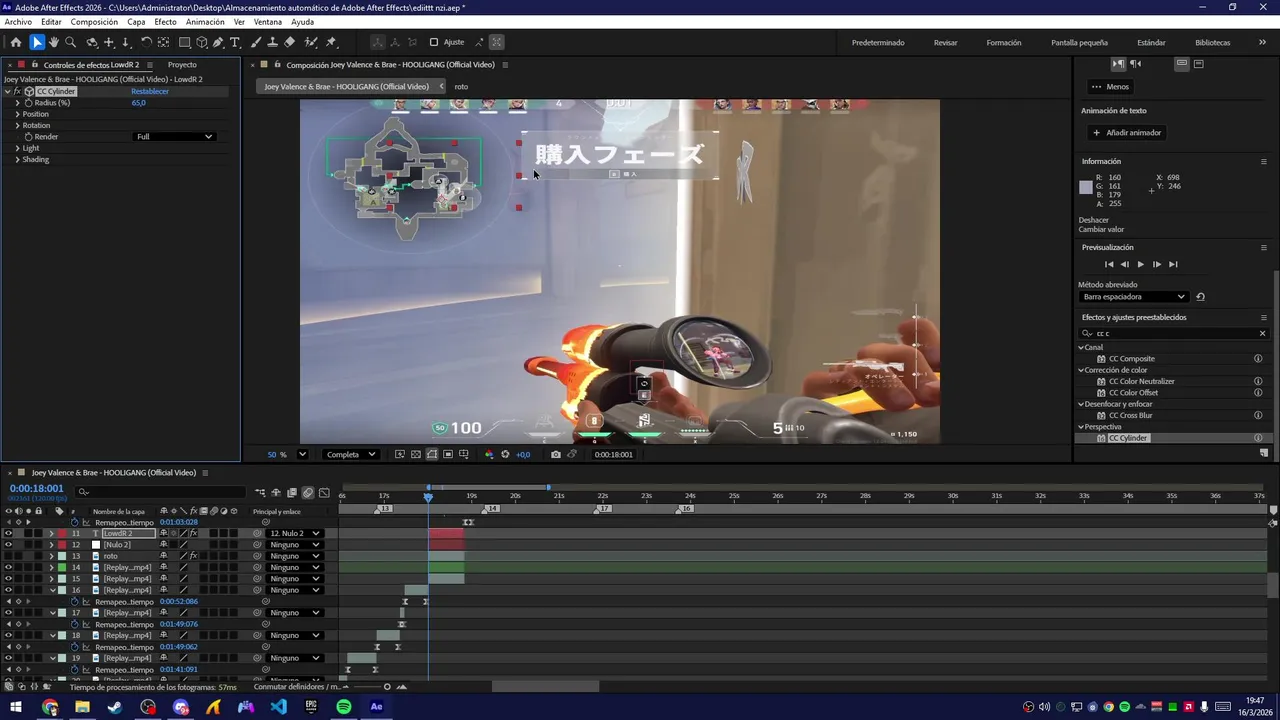
Task: Select the Type text tool
Action: pos(235,42)
